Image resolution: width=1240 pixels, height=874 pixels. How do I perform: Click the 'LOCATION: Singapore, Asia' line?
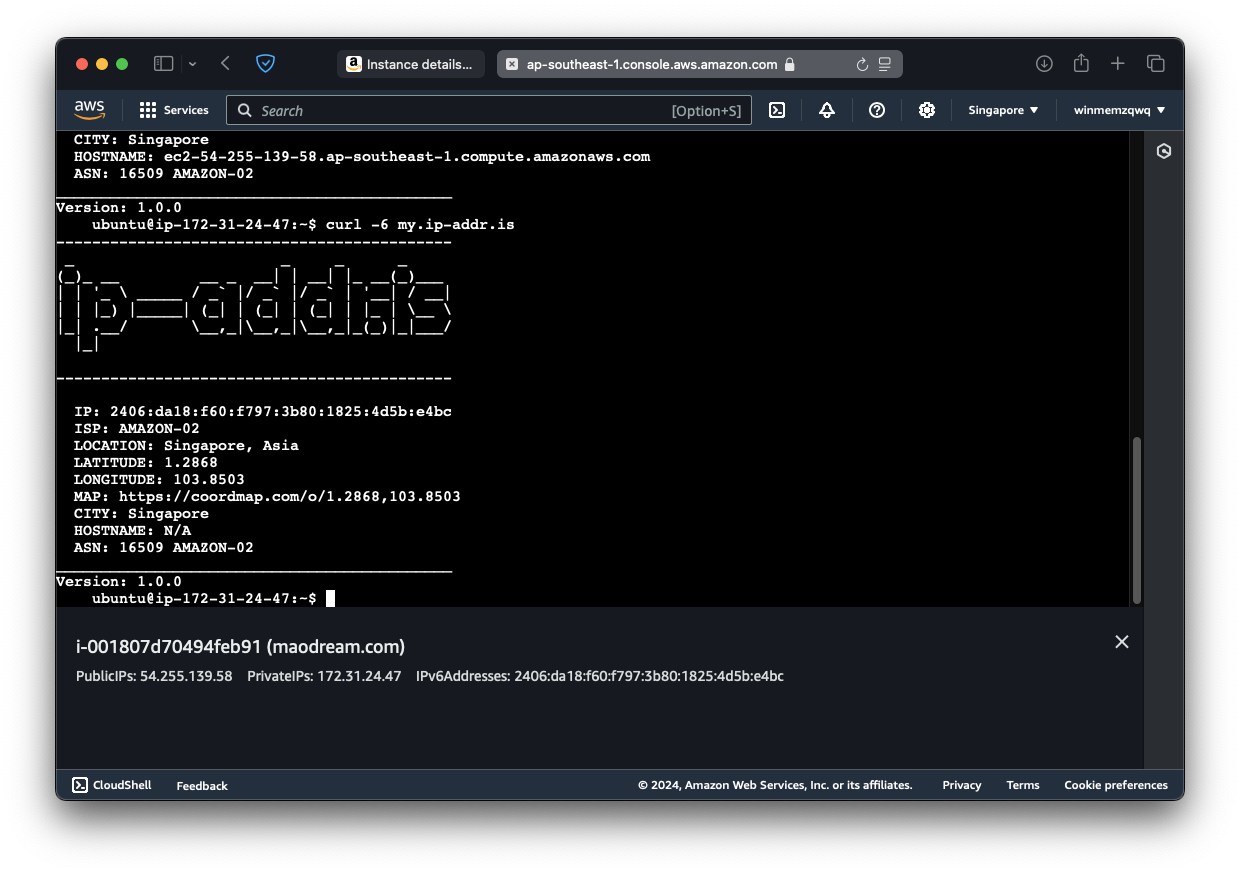click(x=186, y=445)
